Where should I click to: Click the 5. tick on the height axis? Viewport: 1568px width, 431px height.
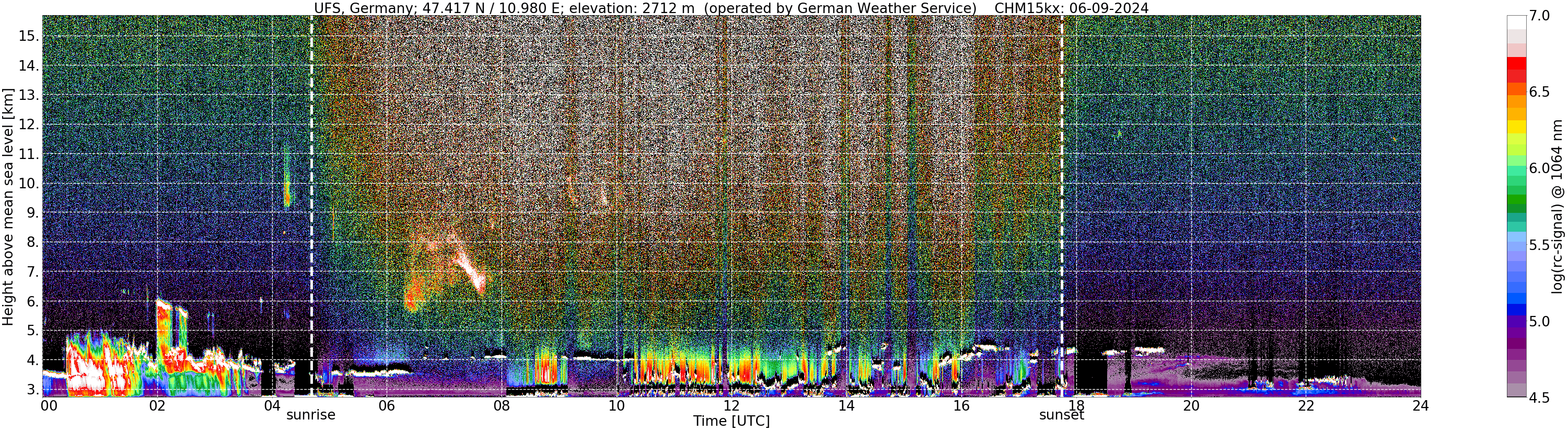[x=32, y=331]
